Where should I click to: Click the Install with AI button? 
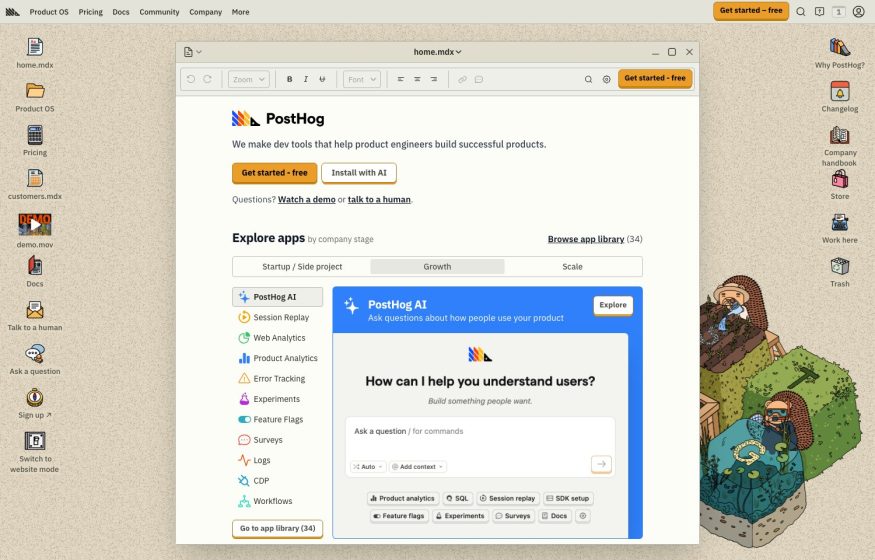click(359, 173)
